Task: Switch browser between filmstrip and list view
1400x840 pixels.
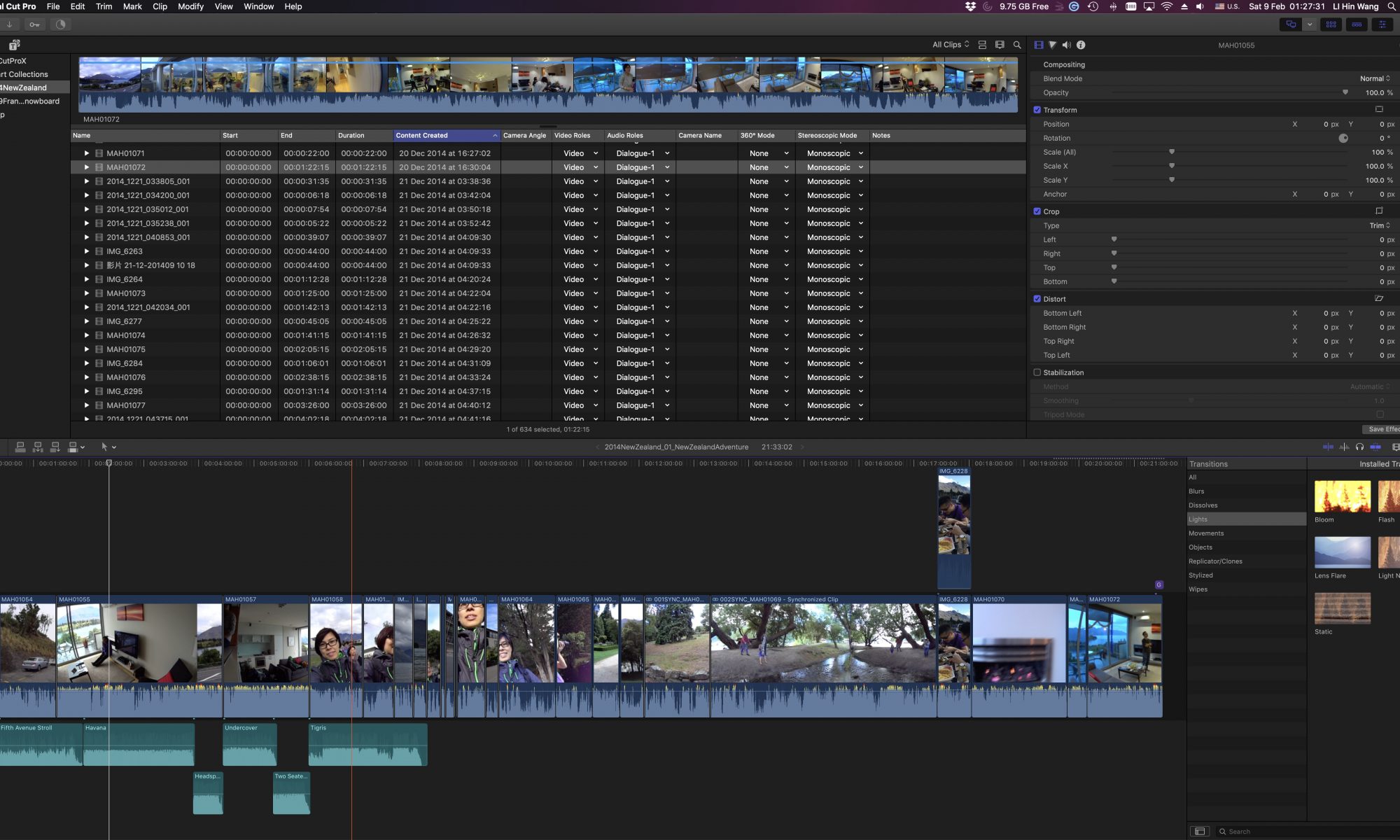Action: pyautogui.click(x=982, y=45)
